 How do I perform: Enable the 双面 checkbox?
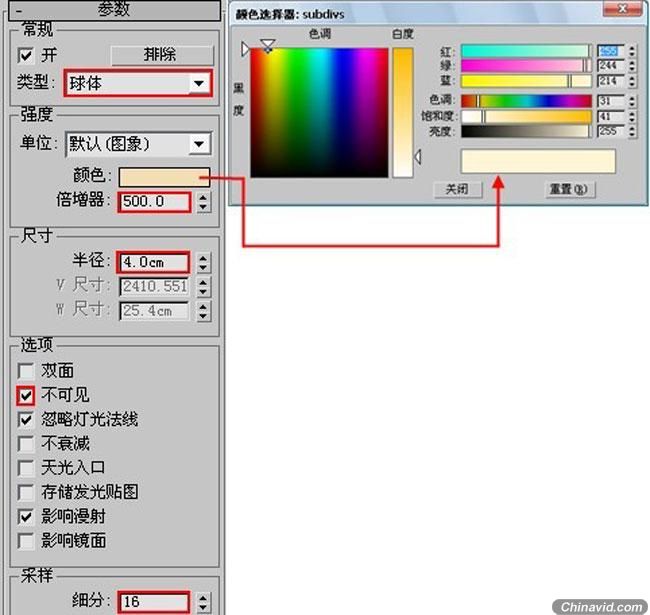tap(26, 371)
